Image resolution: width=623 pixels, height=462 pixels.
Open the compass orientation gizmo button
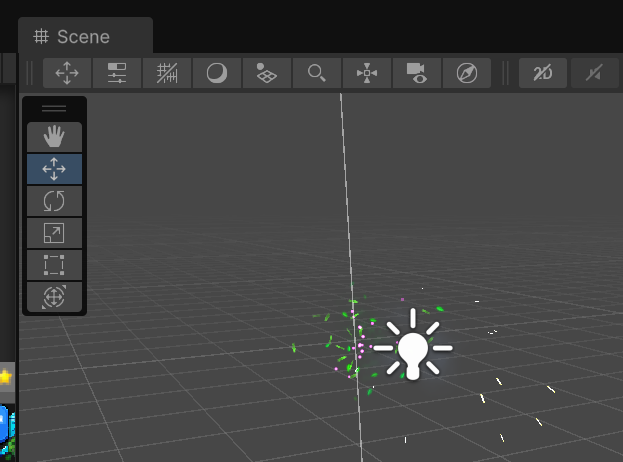(x=467, y=73)
